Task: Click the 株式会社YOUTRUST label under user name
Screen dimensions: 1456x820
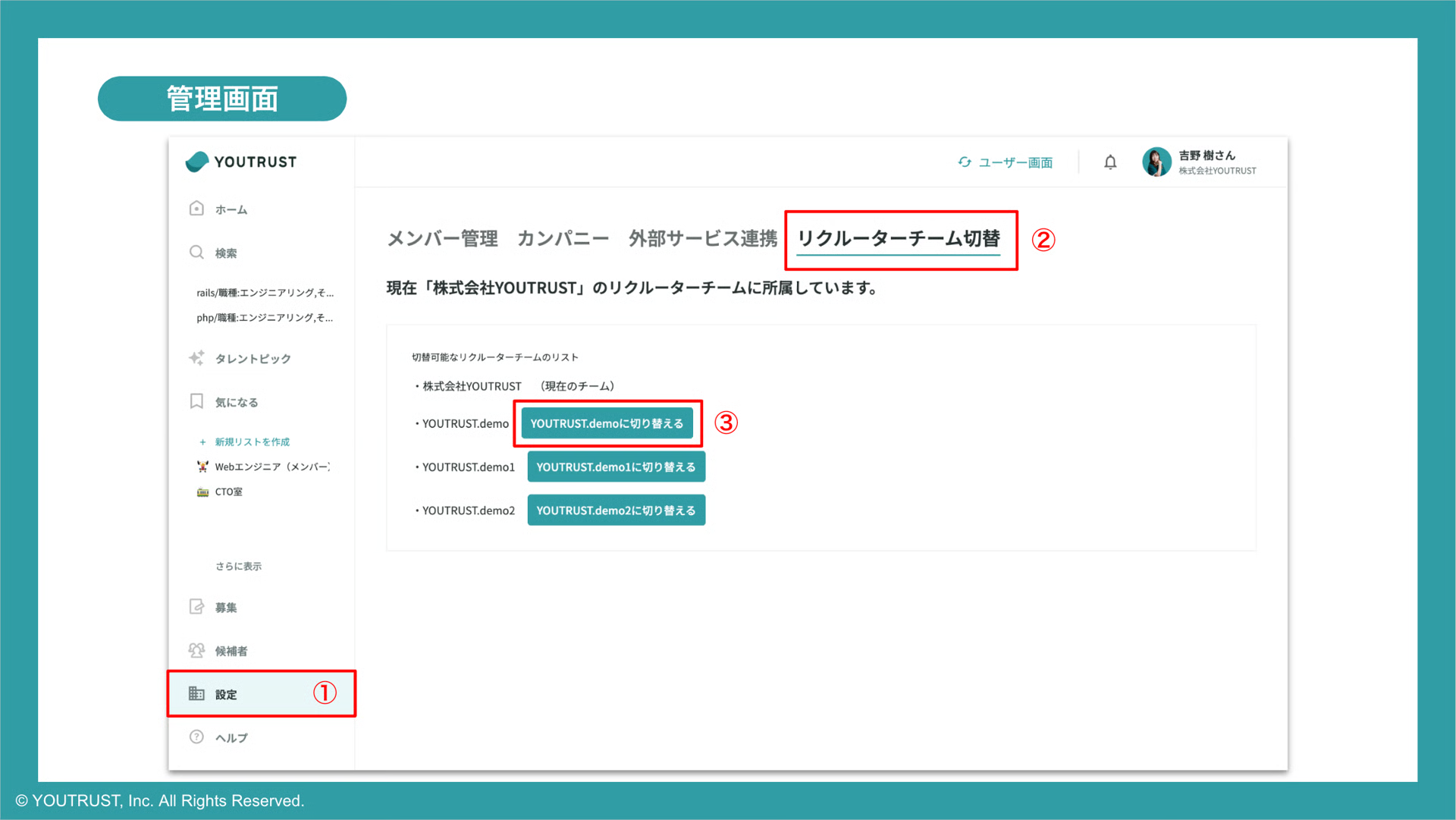Action: (x=1217, y=171)
